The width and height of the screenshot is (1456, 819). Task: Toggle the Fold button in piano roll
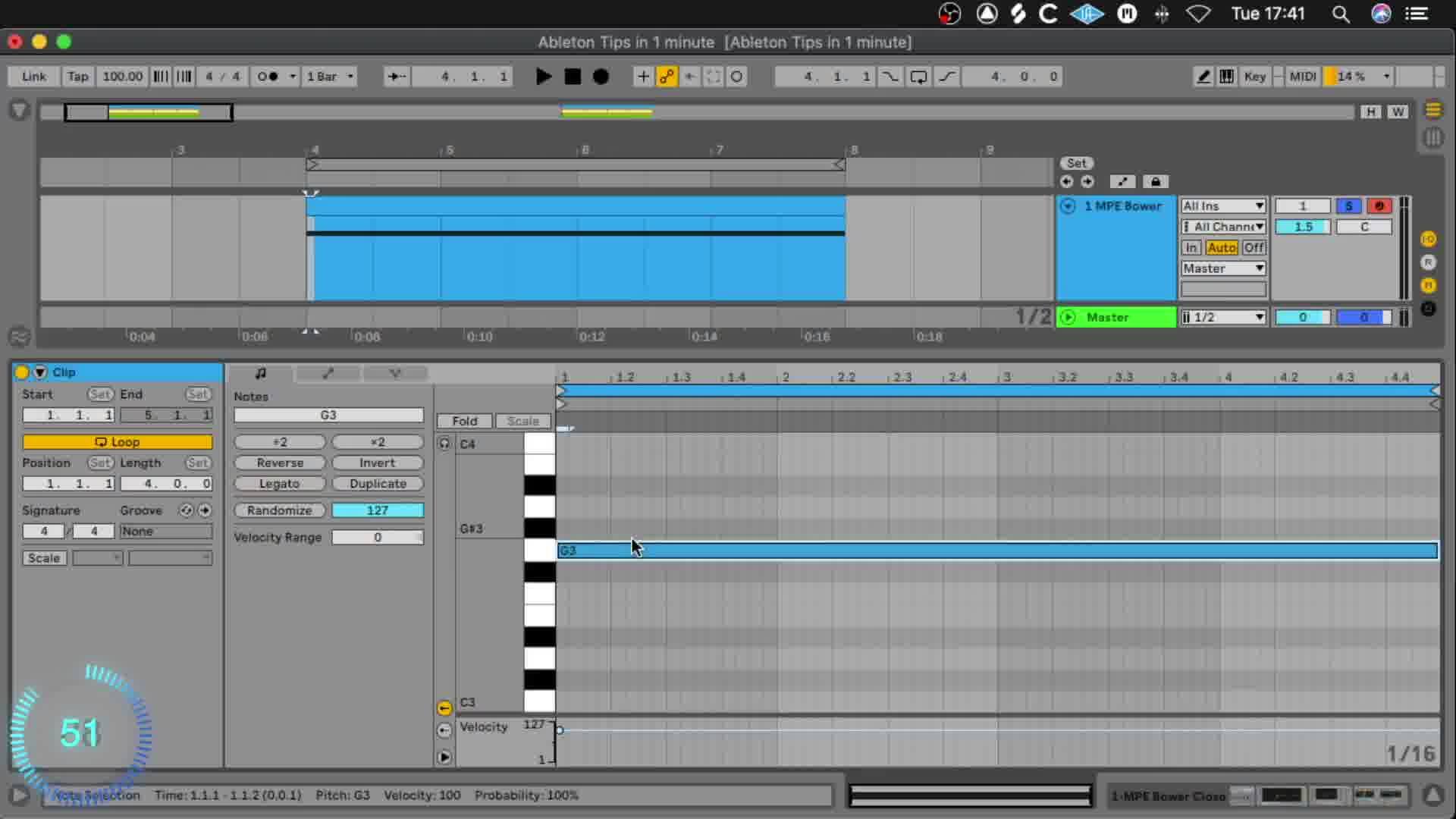point(464,421)
